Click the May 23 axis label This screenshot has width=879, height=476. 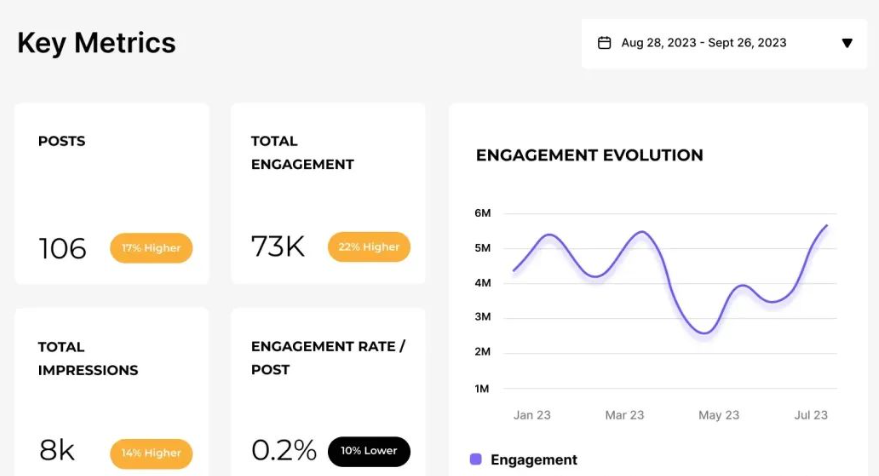tap(718, 415)
